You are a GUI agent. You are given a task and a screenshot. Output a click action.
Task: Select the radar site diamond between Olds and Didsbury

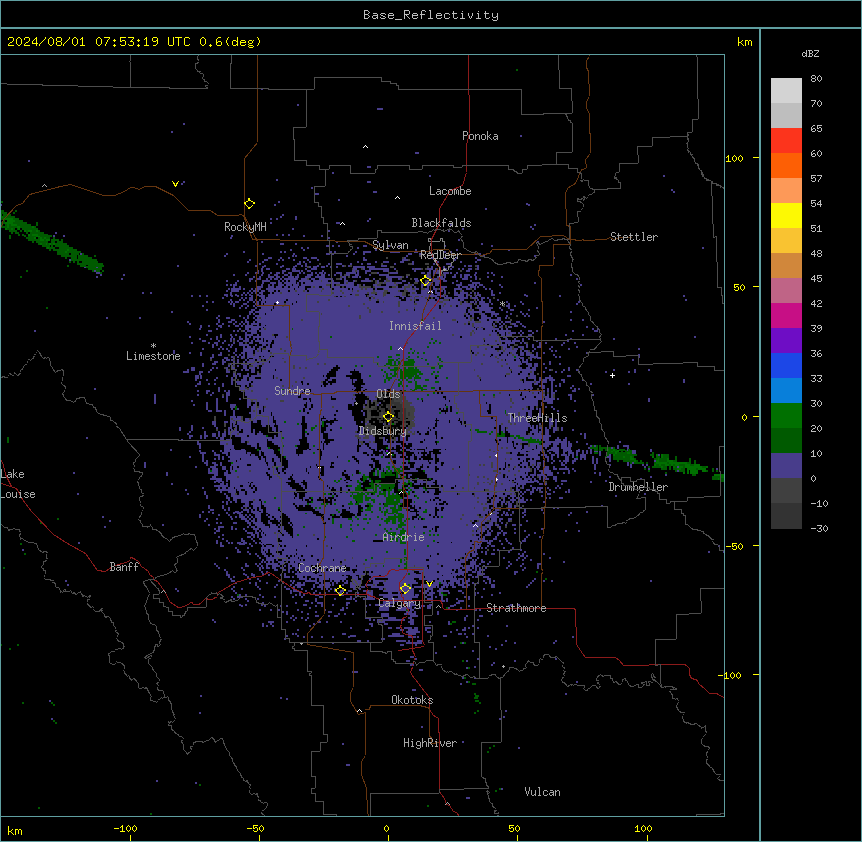pos(388,417)
